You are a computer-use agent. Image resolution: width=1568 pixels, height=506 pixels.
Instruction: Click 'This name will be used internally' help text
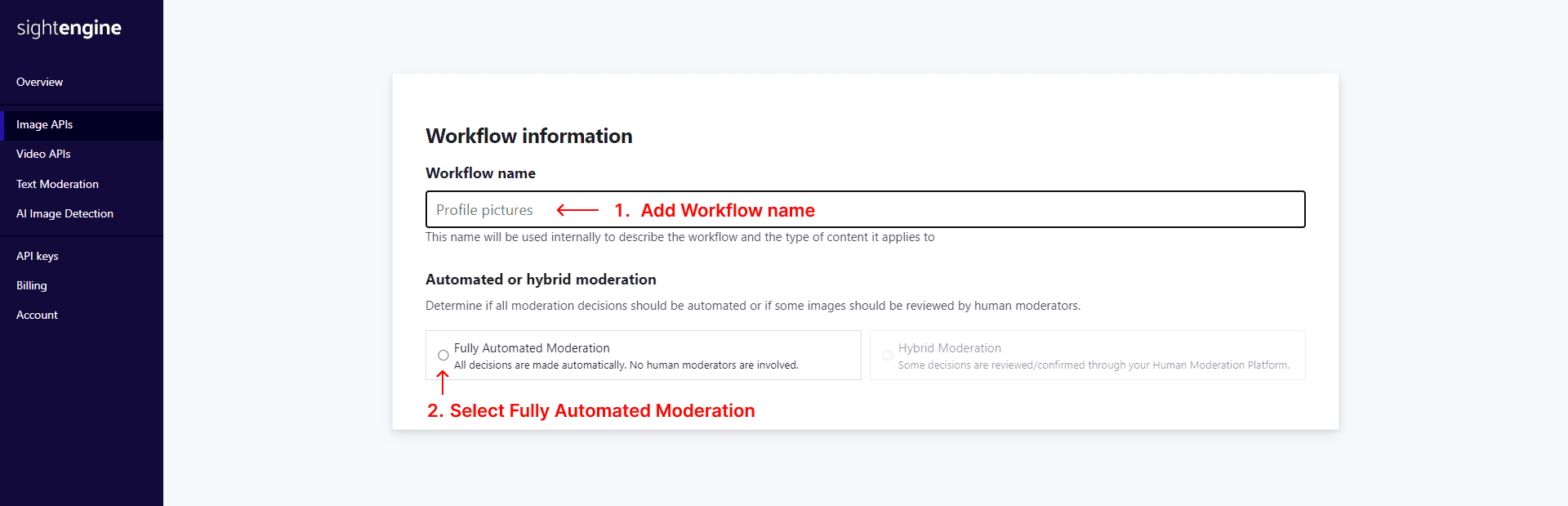point(679,237)
